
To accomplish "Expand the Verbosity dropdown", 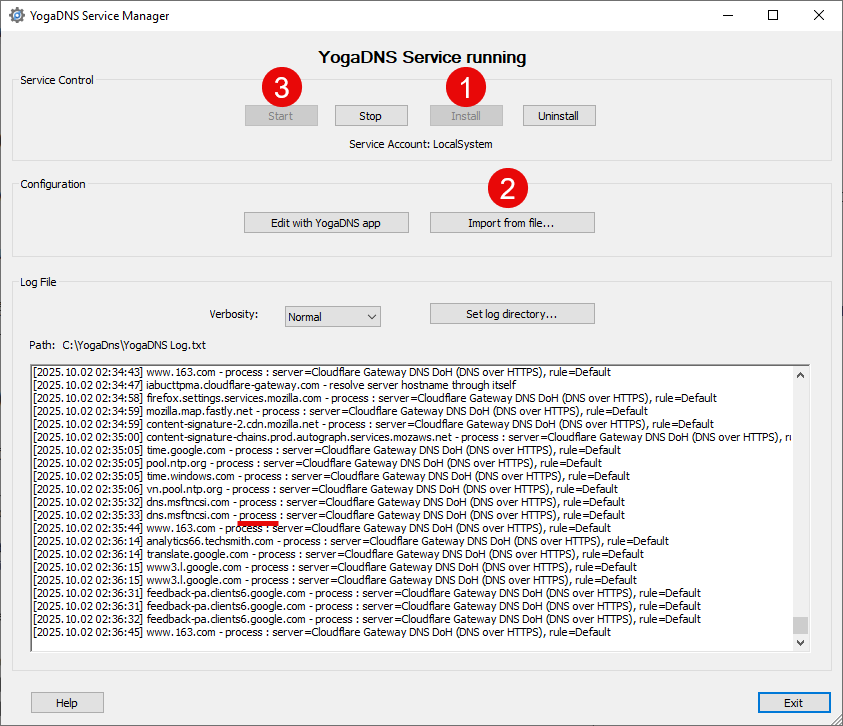I will pyautogui.click(x=332, y=316).
